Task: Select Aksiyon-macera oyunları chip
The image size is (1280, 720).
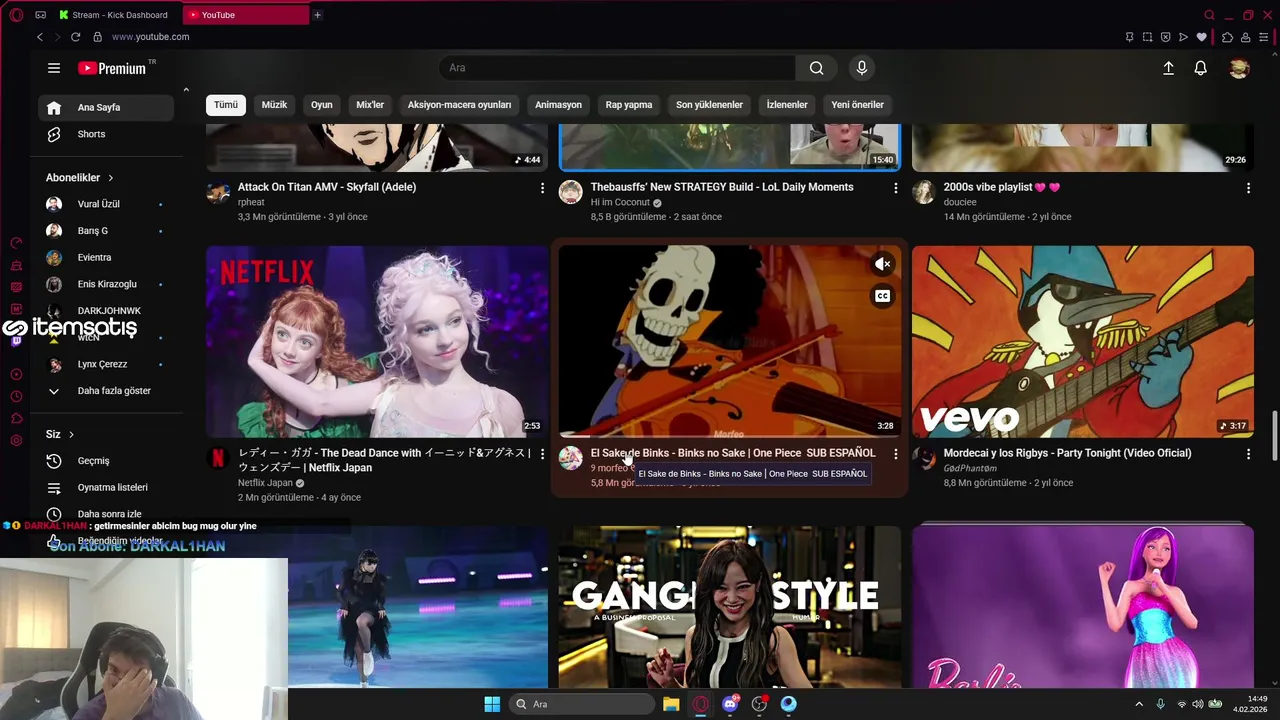Action: 459,105
